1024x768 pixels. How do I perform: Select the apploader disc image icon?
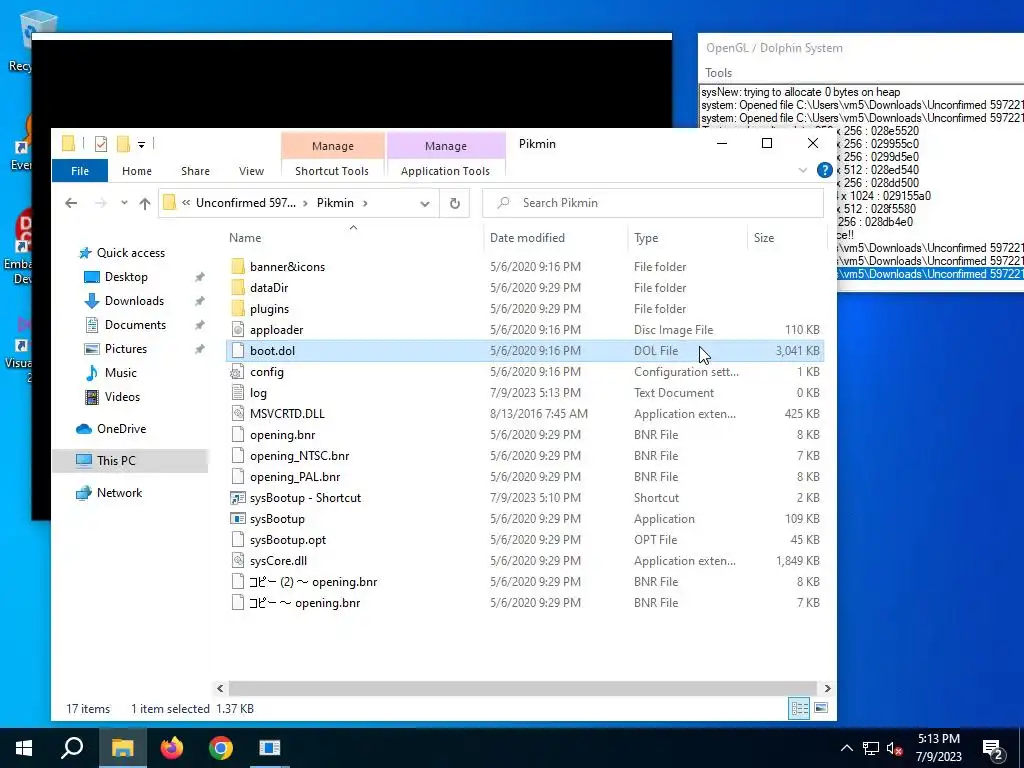[238, 330]
